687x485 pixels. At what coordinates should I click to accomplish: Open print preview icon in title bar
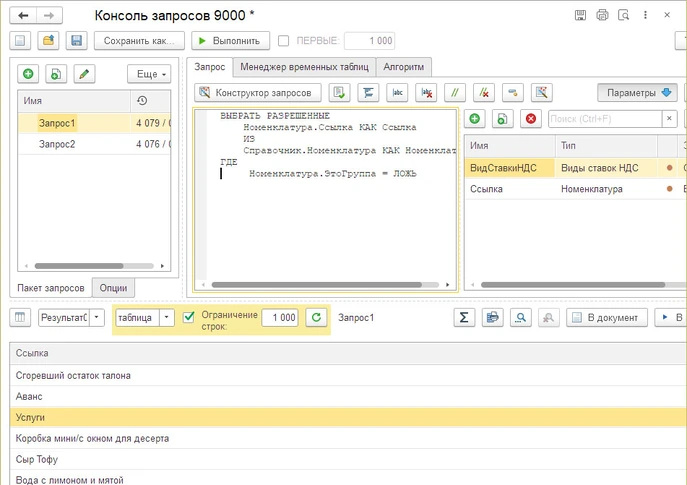click(x=623, y=15)
